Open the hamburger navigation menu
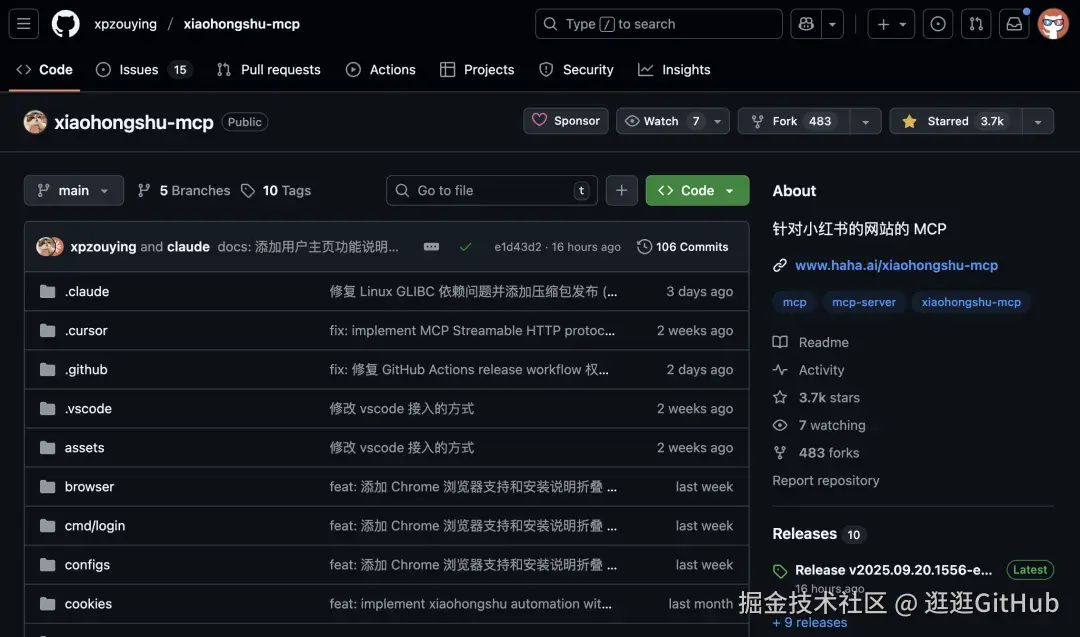Image resolution: width=1080 pixels, height=637 pixels. click(23, 23)
